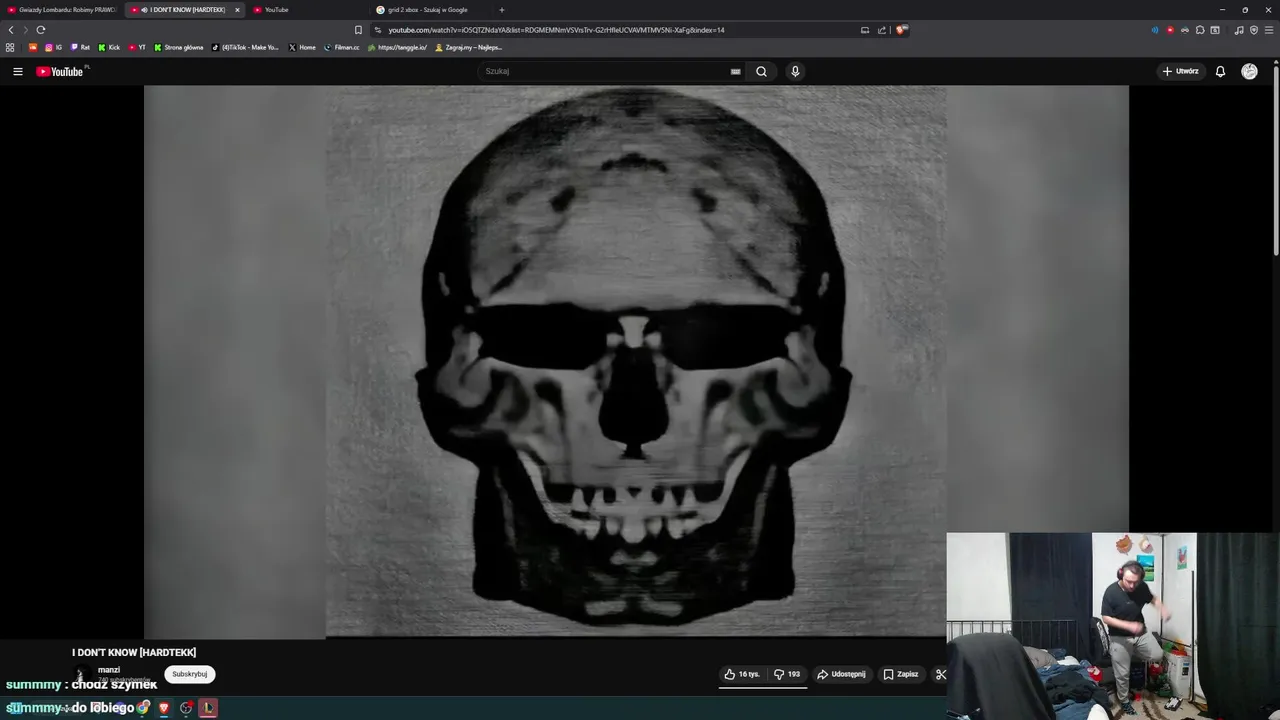Open the music note playlist icon
This screenshot has width=1280, height=720.
[x=1239, y=30]
